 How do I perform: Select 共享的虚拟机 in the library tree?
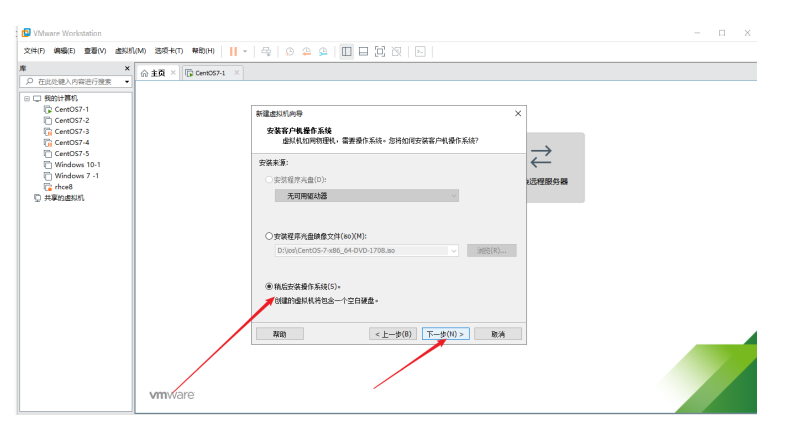tap(64, 198)
